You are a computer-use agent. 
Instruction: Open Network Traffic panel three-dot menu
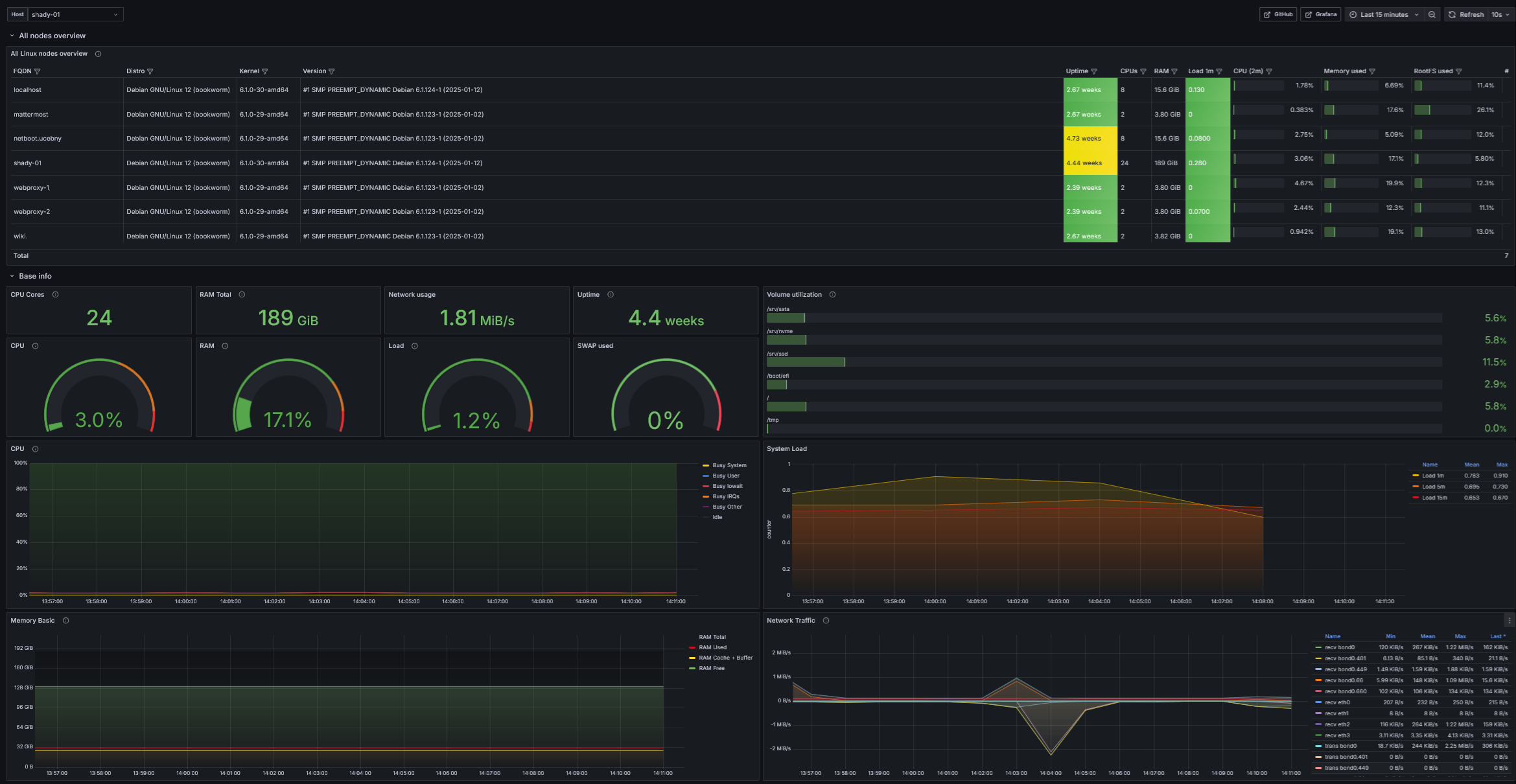coord(1509,621)
